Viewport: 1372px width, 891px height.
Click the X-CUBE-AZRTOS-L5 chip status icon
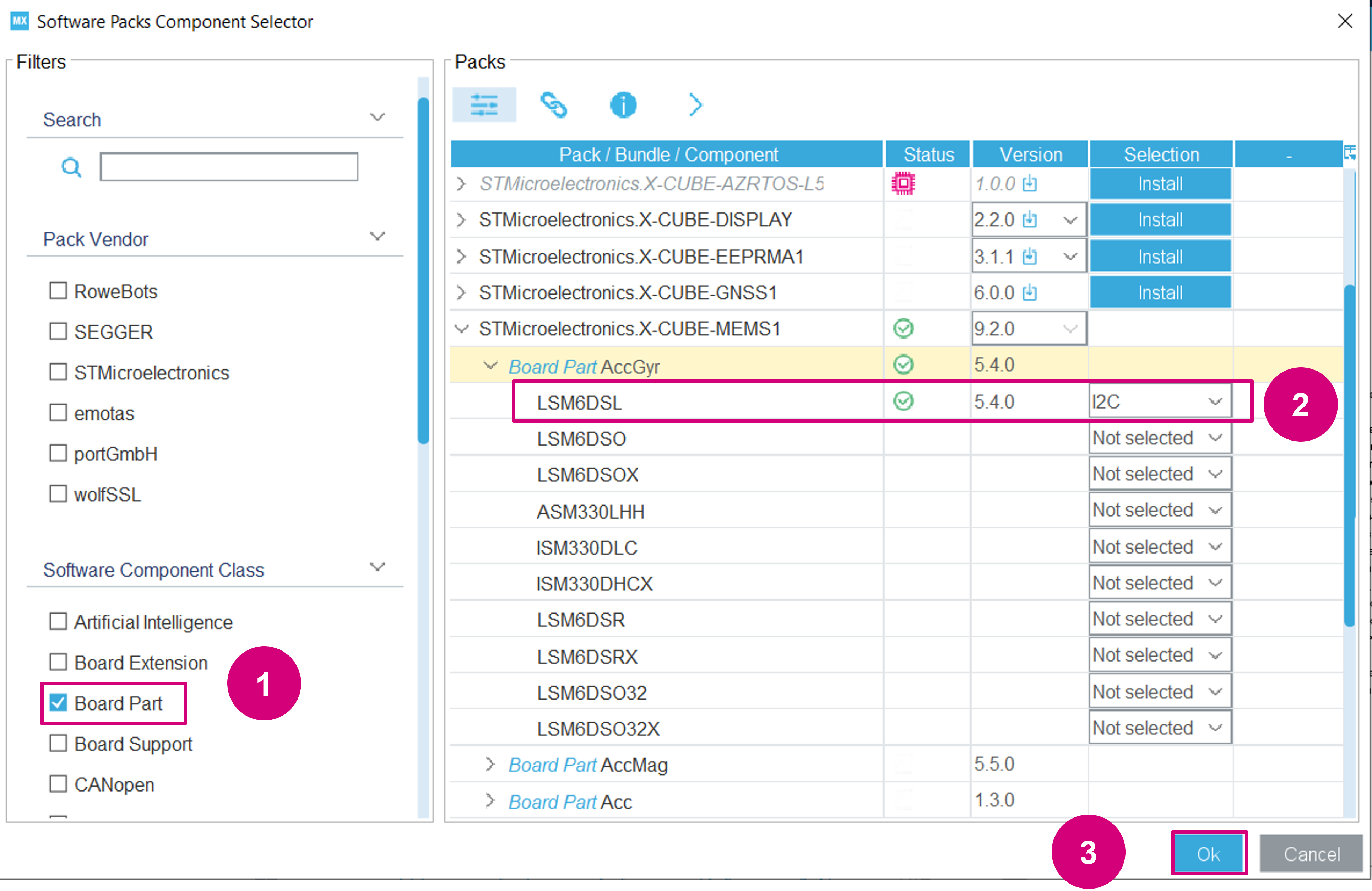(903, 183)
